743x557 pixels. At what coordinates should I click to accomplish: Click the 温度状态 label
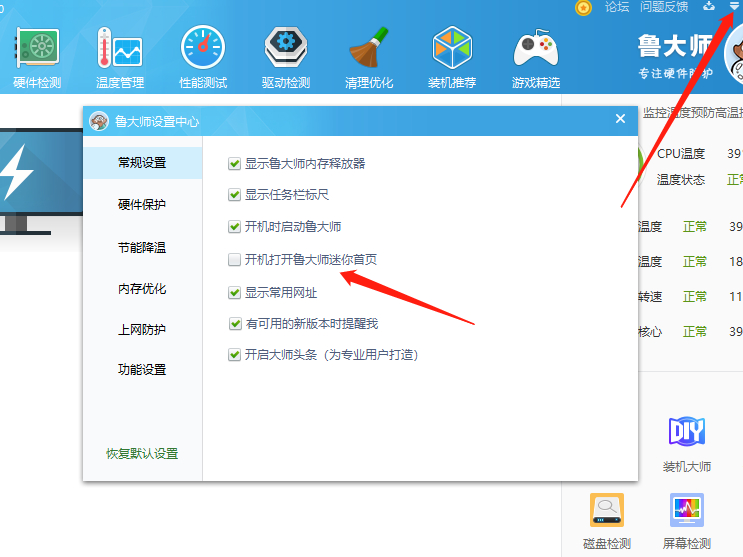(x=681, y=180)
